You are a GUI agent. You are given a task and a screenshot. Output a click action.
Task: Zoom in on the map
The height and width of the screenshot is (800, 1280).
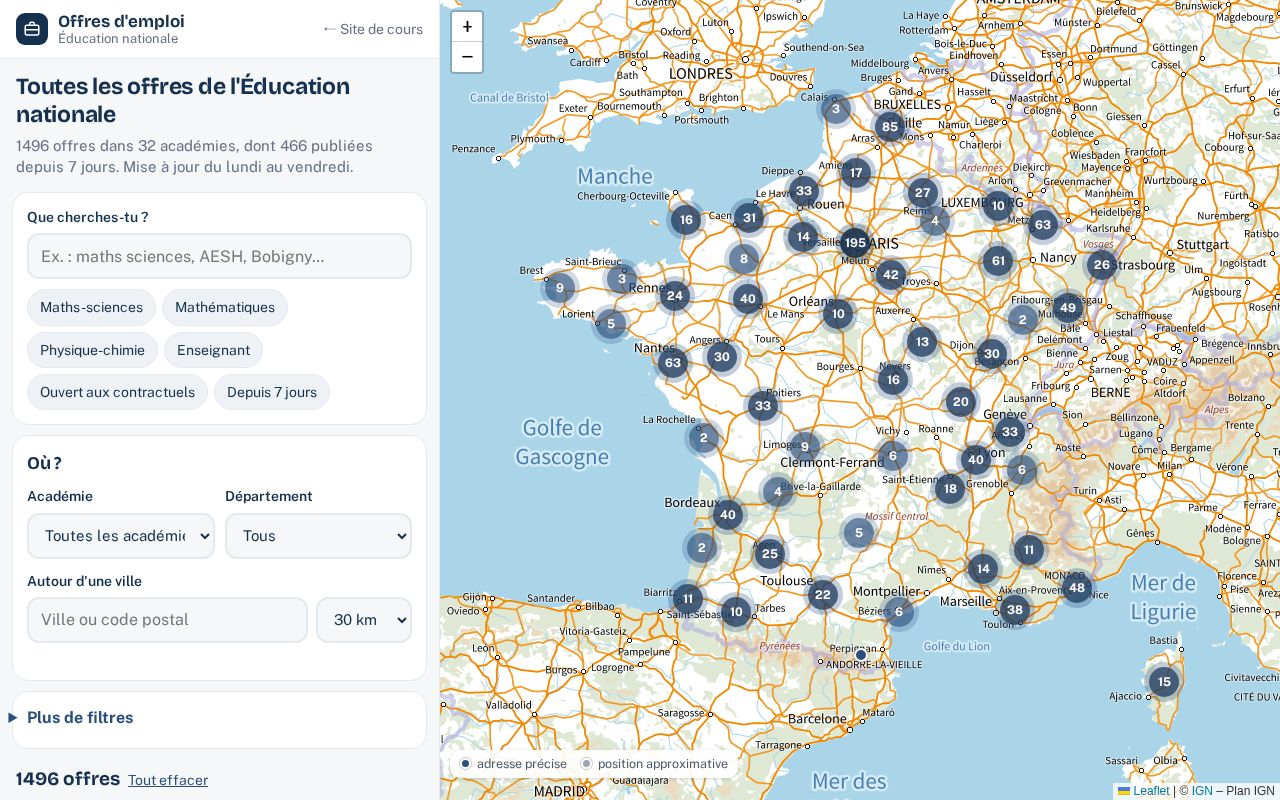(x=467, y=27)
